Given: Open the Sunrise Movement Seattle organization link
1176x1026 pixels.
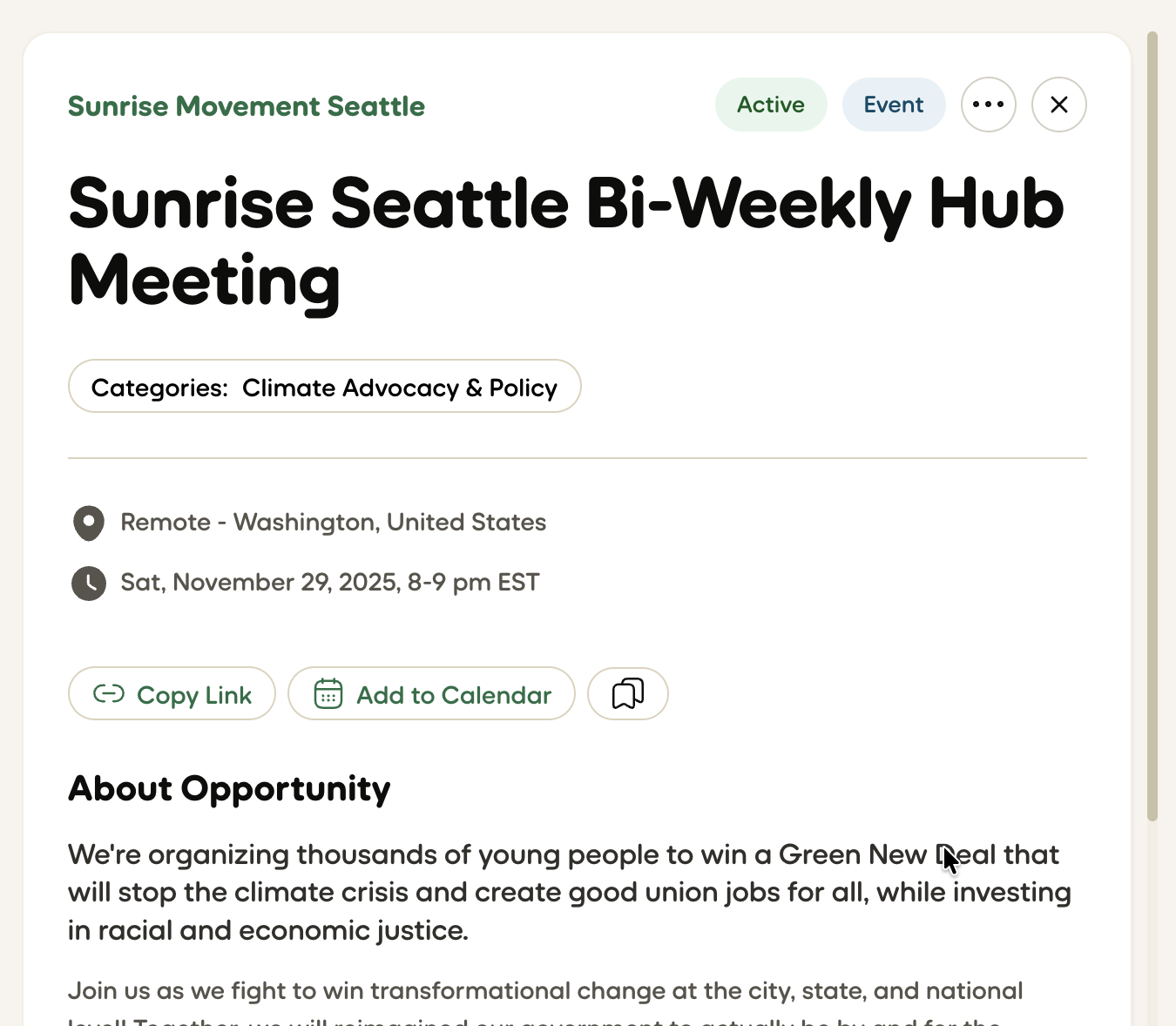Looking at the screenshot, I should tap(247, 106).
